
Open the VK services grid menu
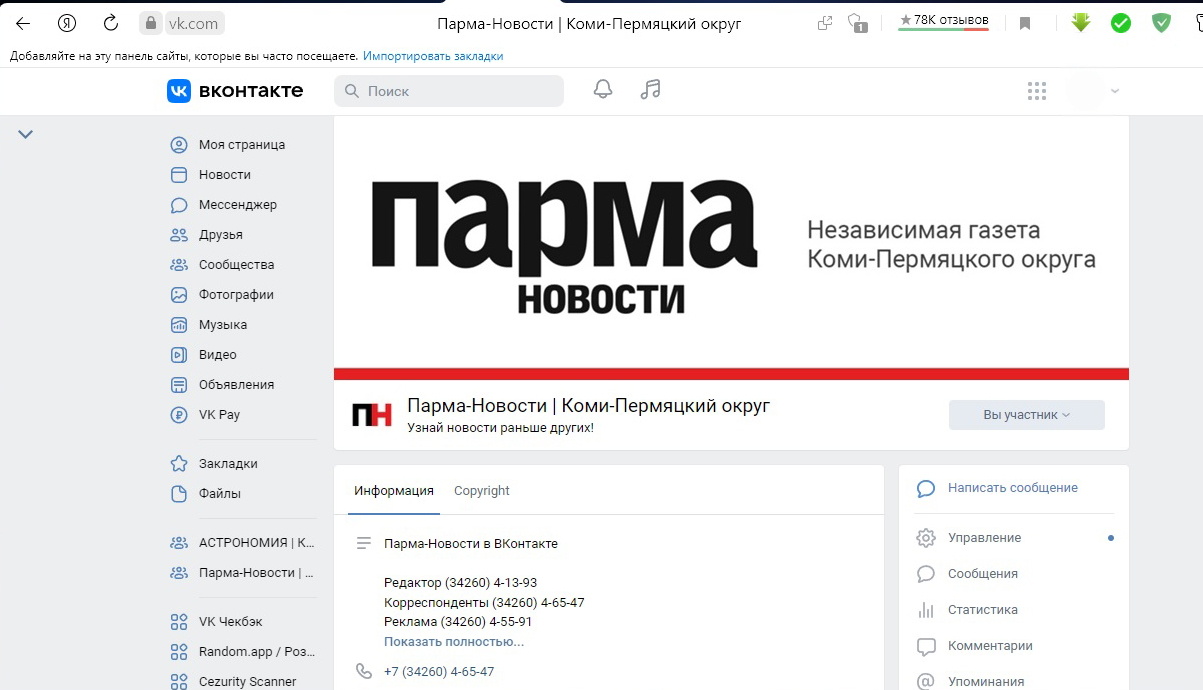tap(1037, 91)
